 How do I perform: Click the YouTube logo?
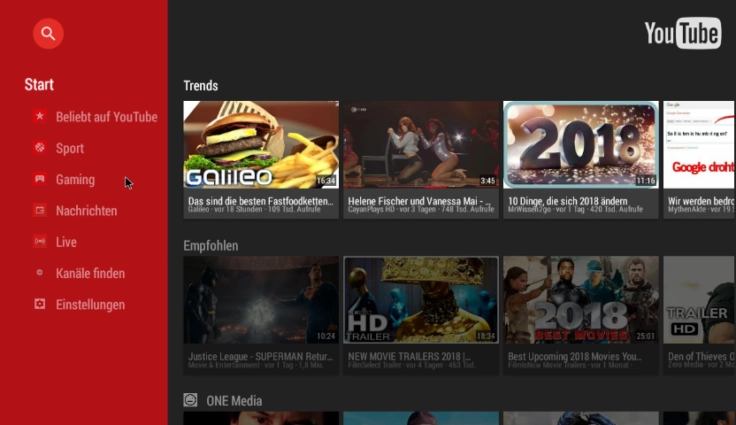coord(683,33)
